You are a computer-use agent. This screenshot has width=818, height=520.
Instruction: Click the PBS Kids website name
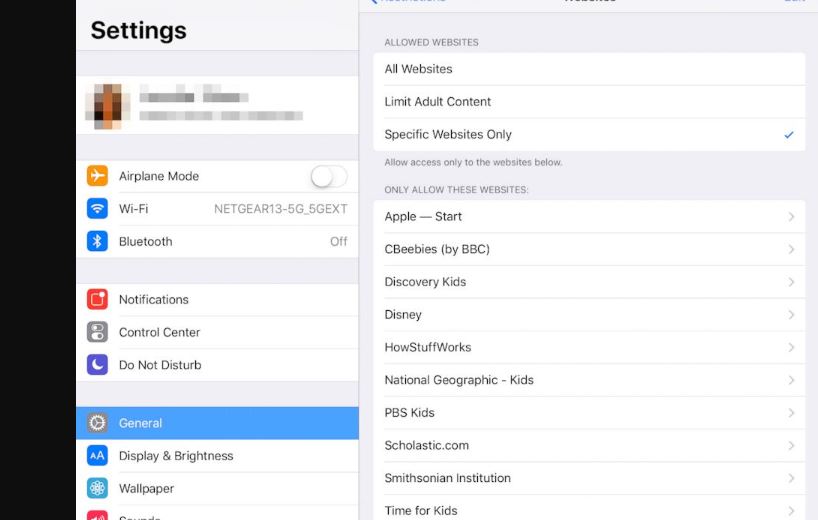click(410, 413)
